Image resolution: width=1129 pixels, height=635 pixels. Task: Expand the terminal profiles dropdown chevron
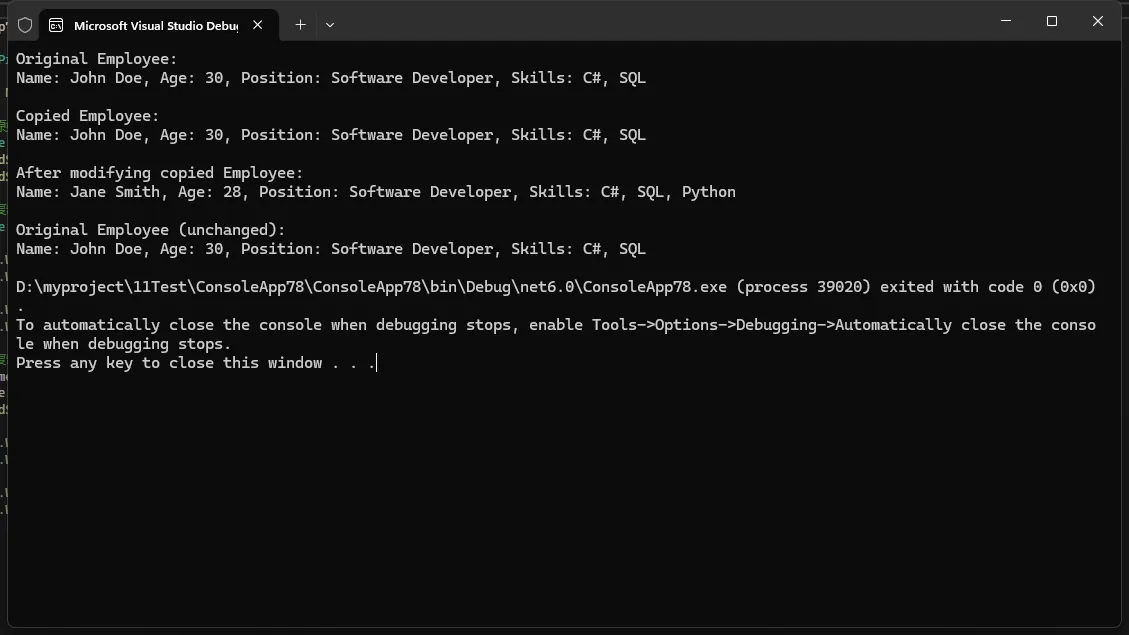(330, 25)
